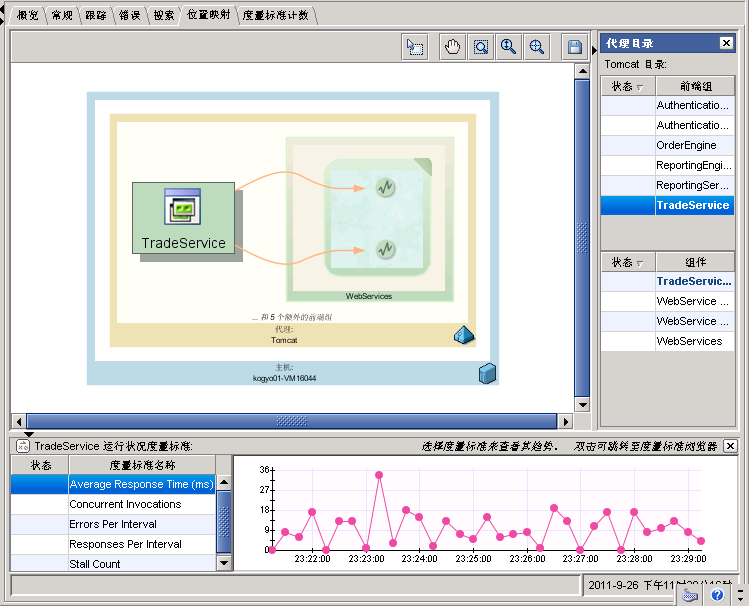Image resolution: width=749 pixels, height=606 pixels.
Task: Click the kogyo01-VM16044 host label
Action: tap(284, 378)
